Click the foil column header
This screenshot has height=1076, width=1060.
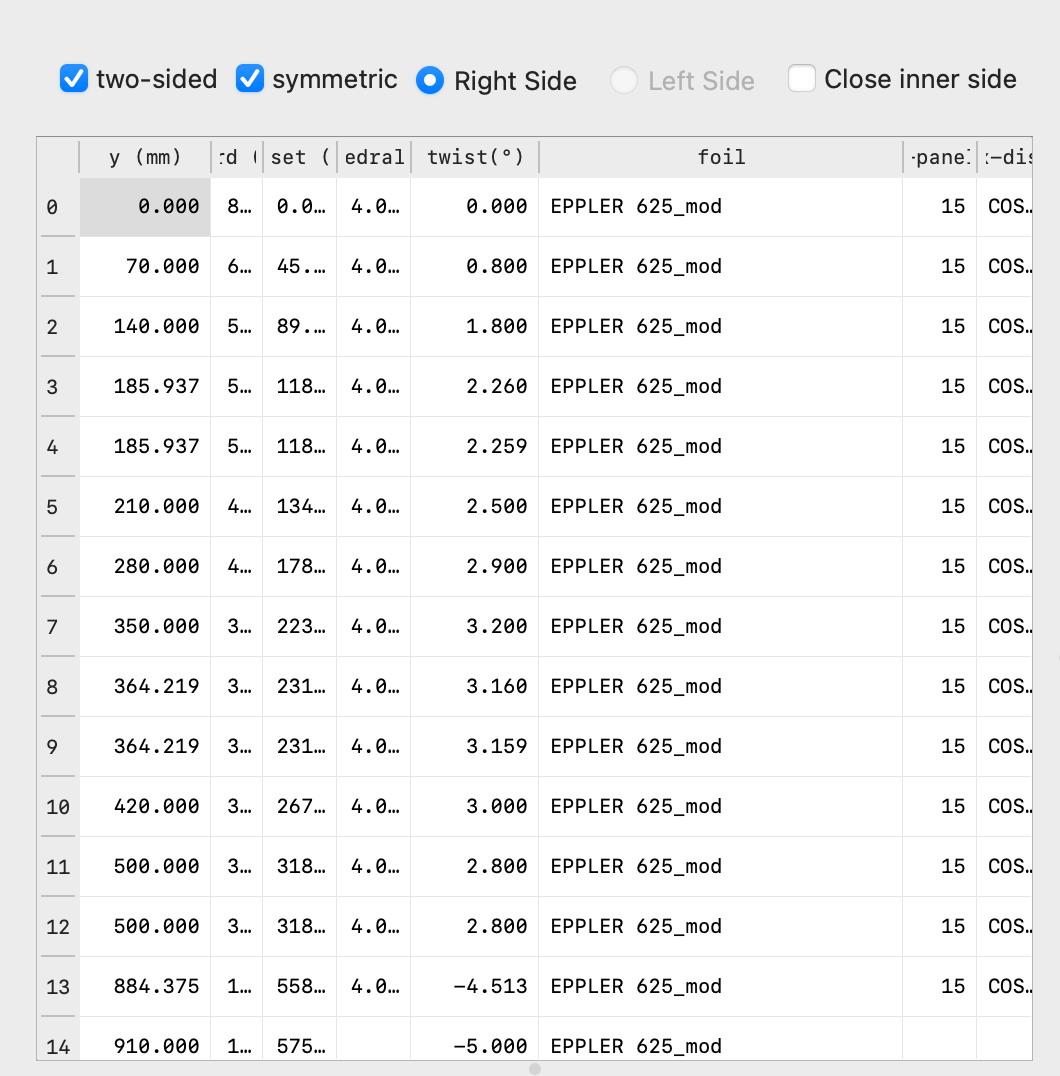point(721,157)
